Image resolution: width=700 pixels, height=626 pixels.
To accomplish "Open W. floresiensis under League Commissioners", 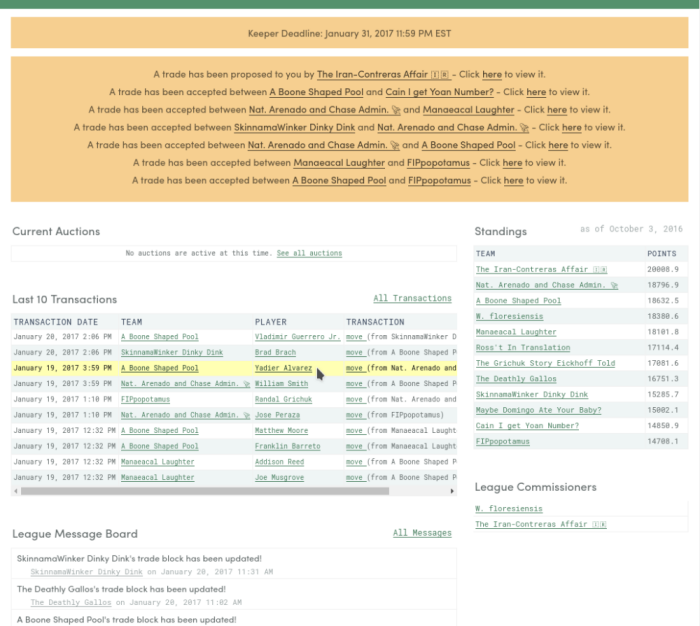I will pos(508,509).
